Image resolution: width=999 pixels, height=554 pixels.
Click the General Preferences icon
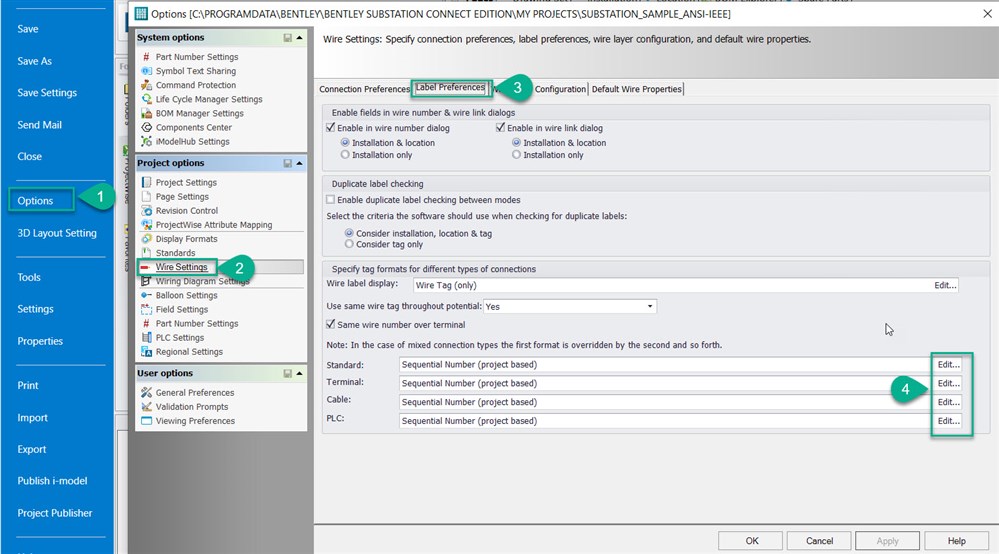(x=146, y=392)
